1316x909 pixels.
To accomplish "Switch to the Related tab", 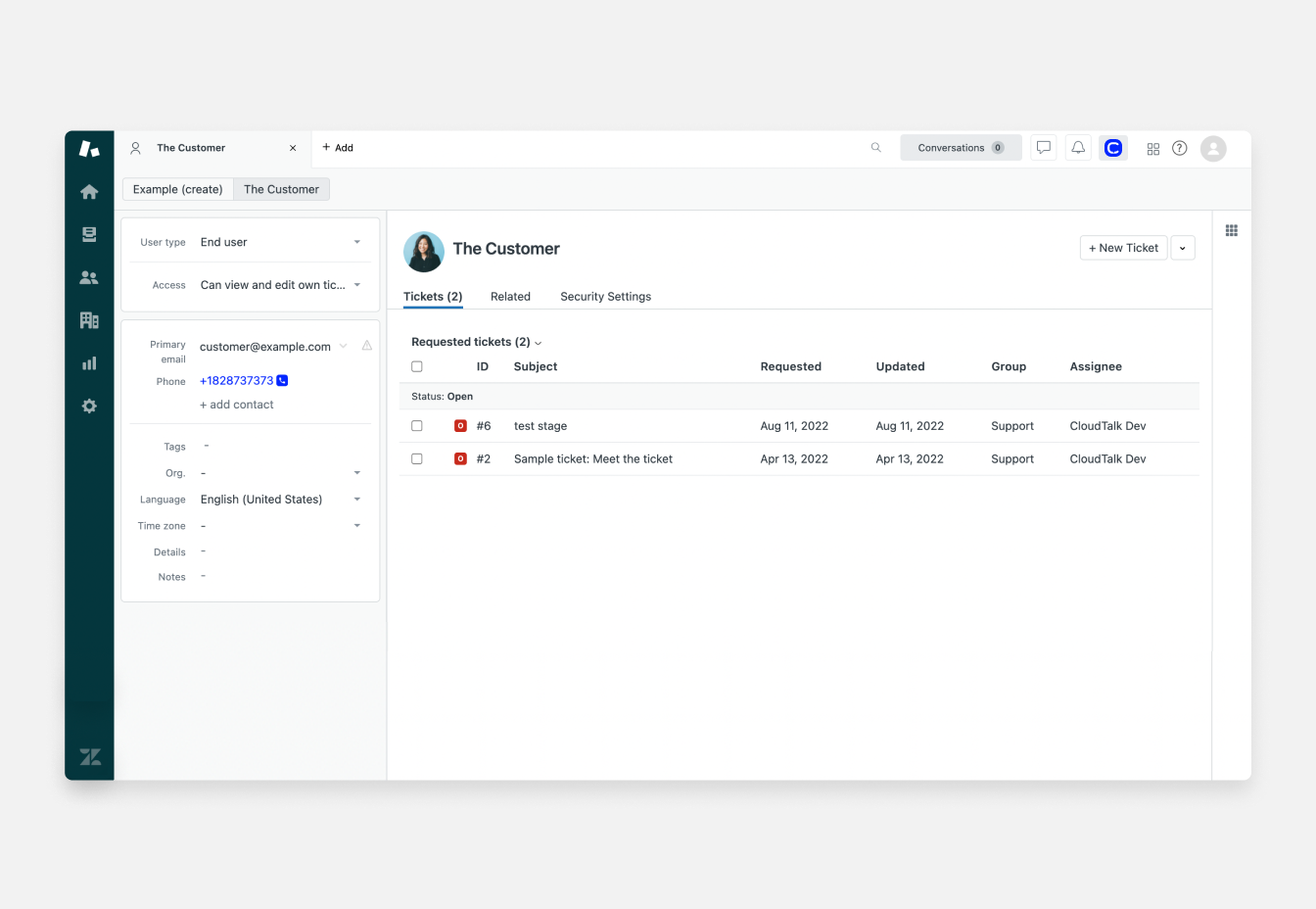I will point(510,296).
